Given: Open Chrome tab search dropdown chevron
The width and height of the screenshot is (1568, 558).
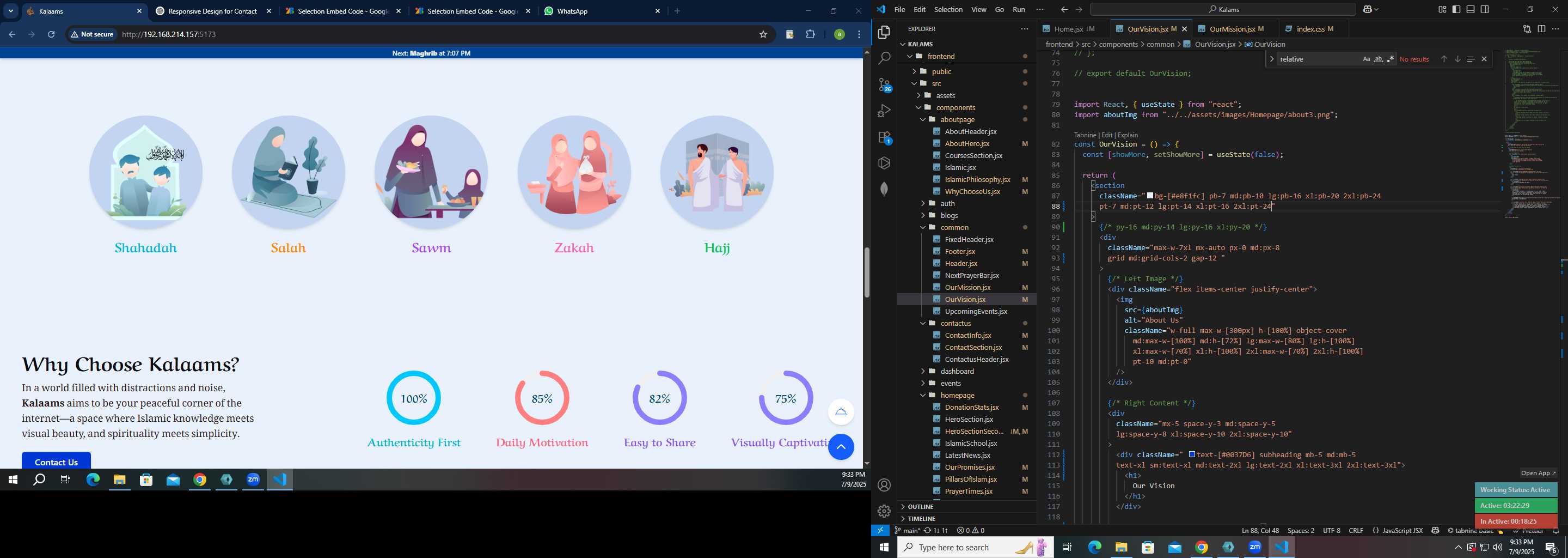Looking at the screenshot, I should coord(11,11).
